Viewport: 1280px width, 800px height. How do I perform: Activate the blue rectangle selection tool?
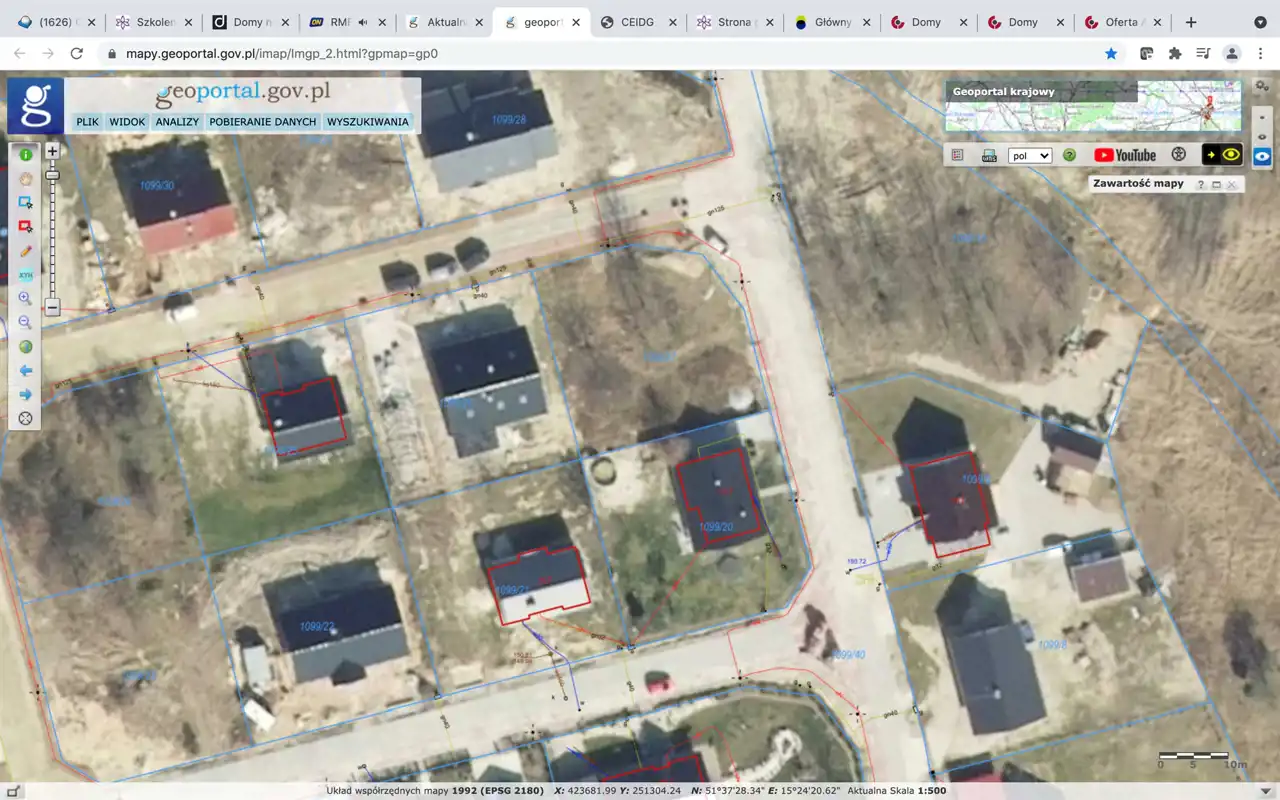pos(26,202)
